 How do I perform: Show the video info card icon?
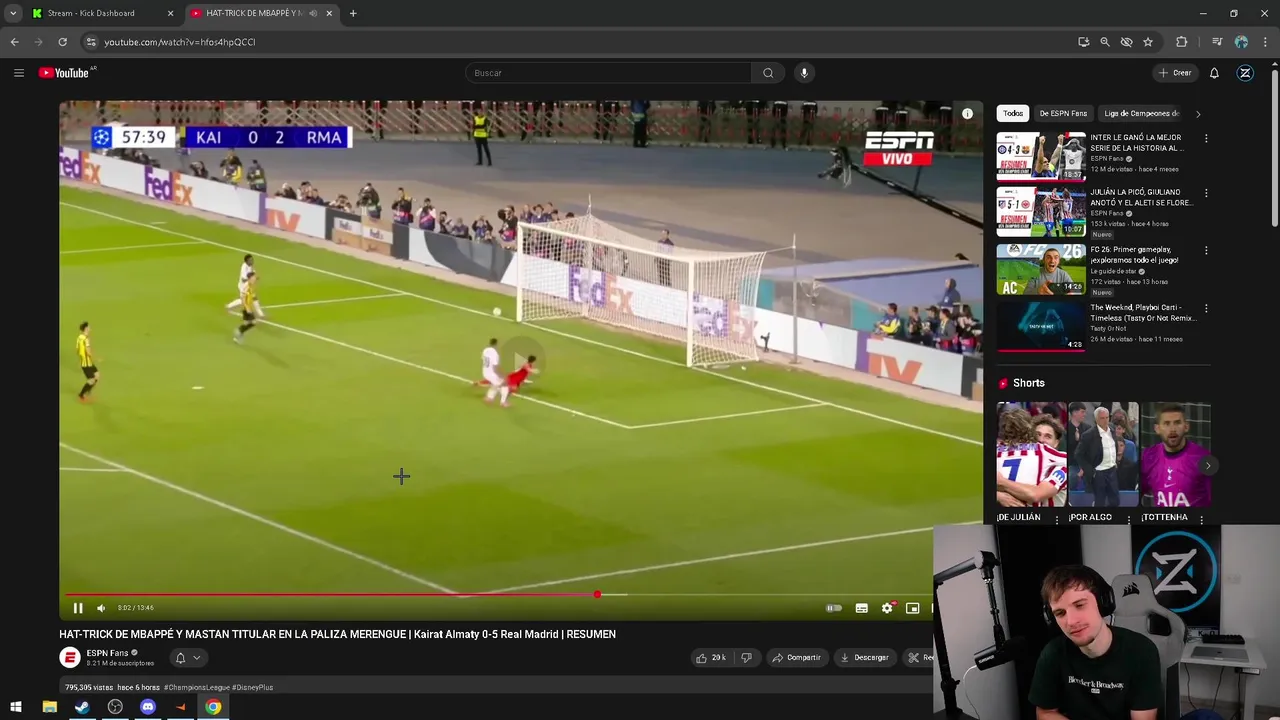click(x=967, y=114)
